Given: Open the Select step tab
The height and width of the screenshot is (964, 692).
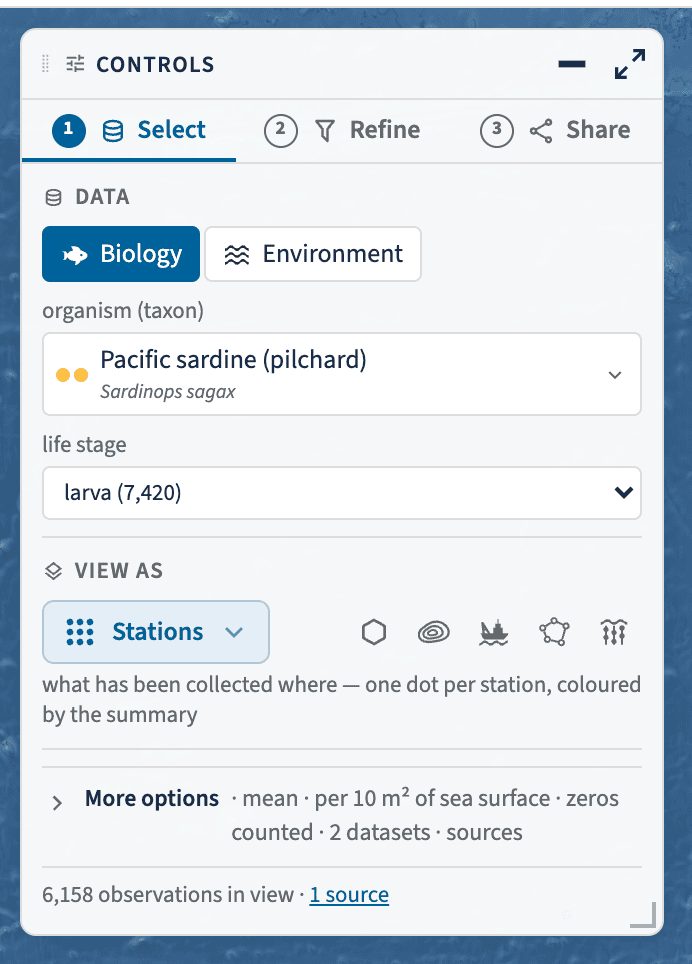Looking at the screenshot, I should (129, 130).
